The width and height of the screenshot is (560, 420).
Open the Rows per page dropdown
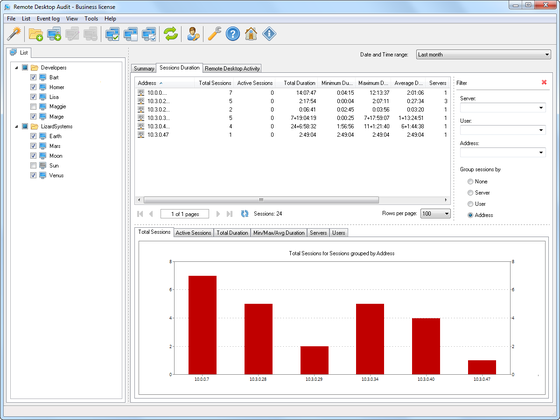tap(435, 214)
